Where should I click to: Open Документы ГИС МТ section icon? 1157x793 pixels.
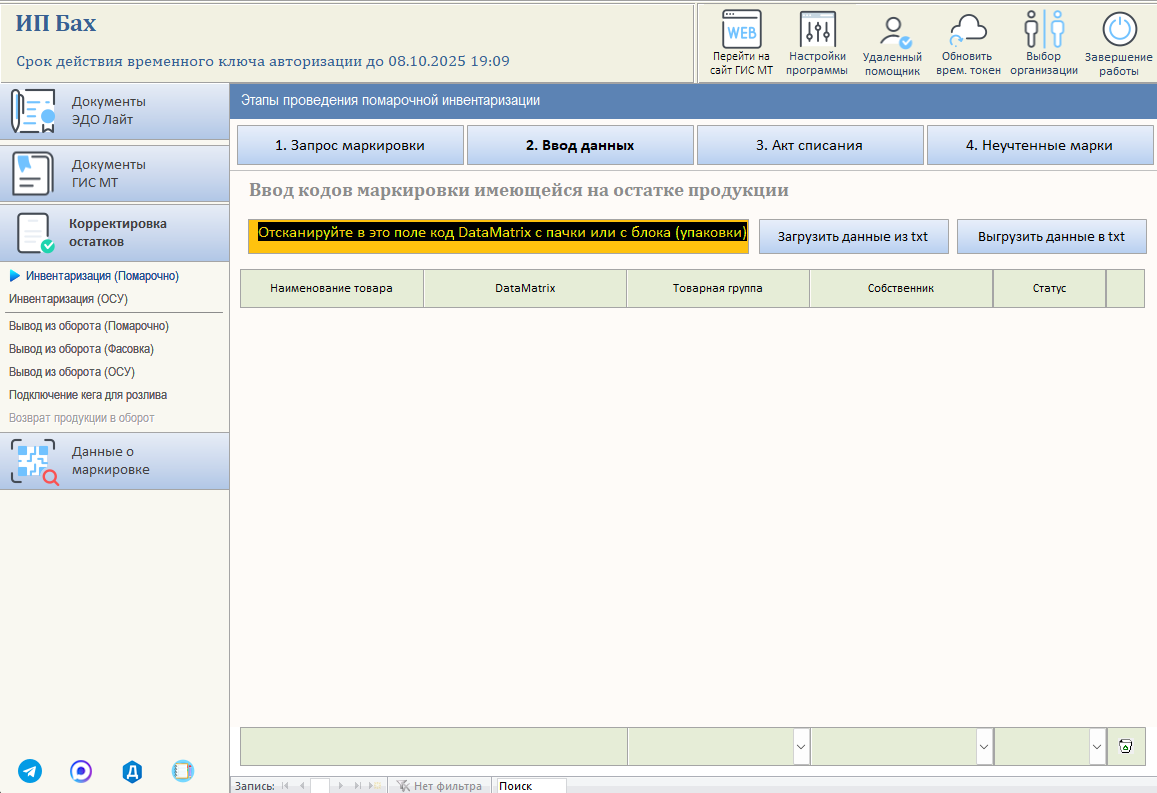33,173
